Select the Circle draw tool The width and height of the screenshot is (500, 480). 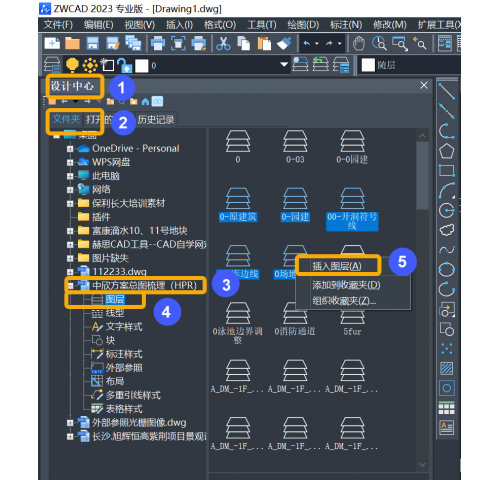click(447, 210)
